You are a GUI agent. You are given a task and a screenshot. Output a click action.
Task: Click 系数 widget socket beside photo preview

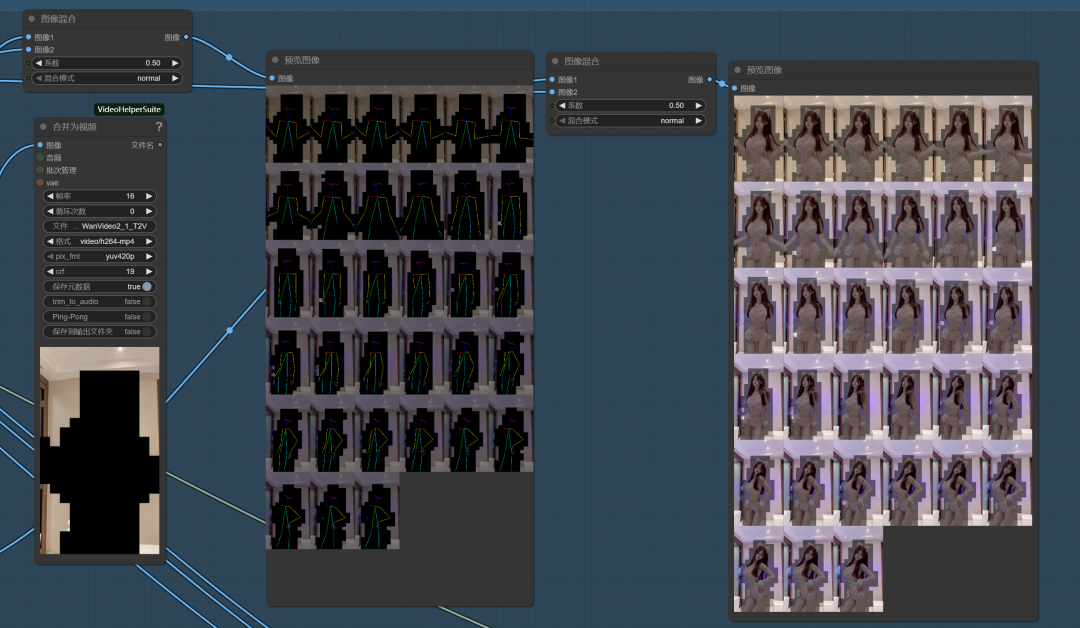(x=552, y=105)
